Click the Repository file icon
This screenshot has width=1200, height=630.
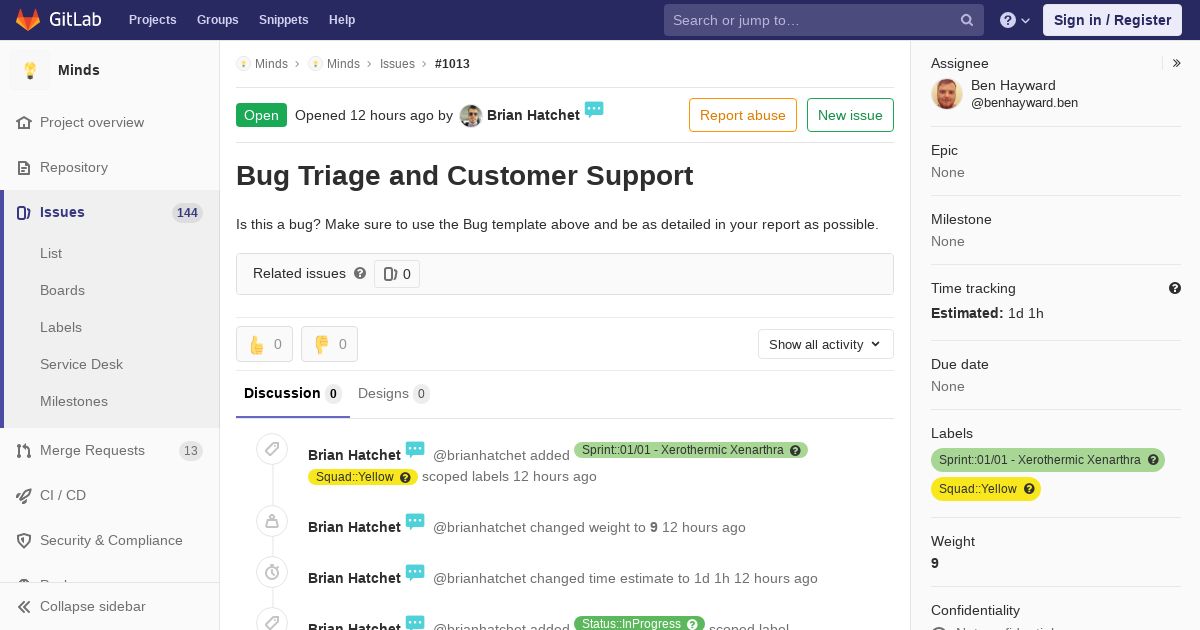[x=24, y=167]
